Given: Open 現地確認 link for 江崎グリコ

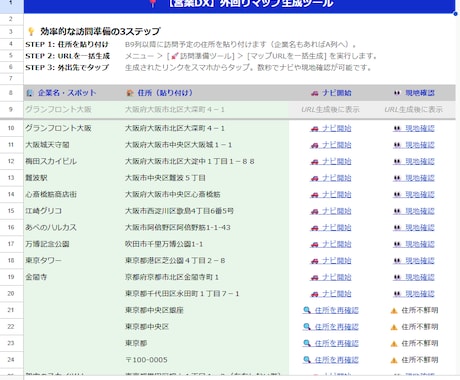Looking at the screenshot, I should [x=414, y=211].
